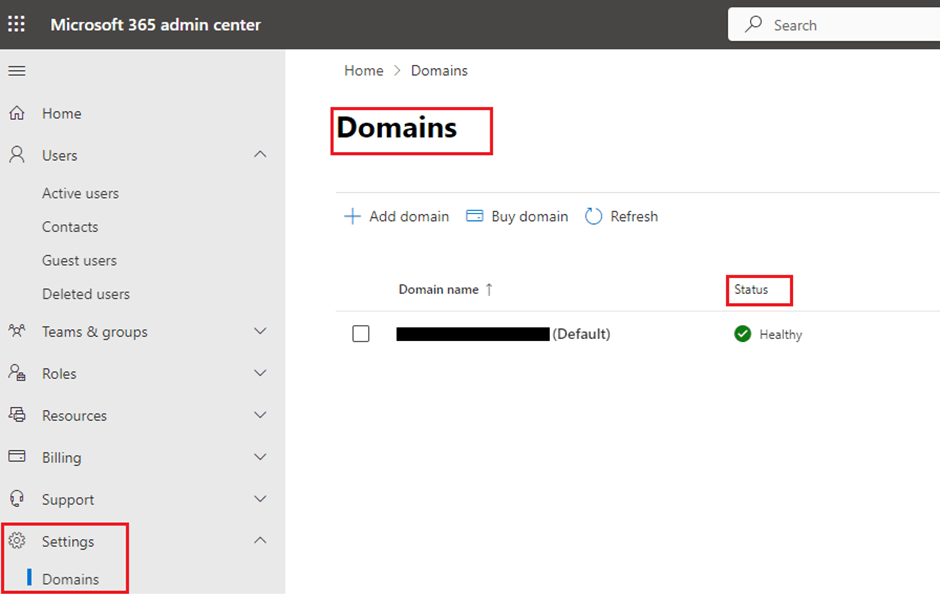Click the Home house icon in sidebar

click(x=17, y=113)
